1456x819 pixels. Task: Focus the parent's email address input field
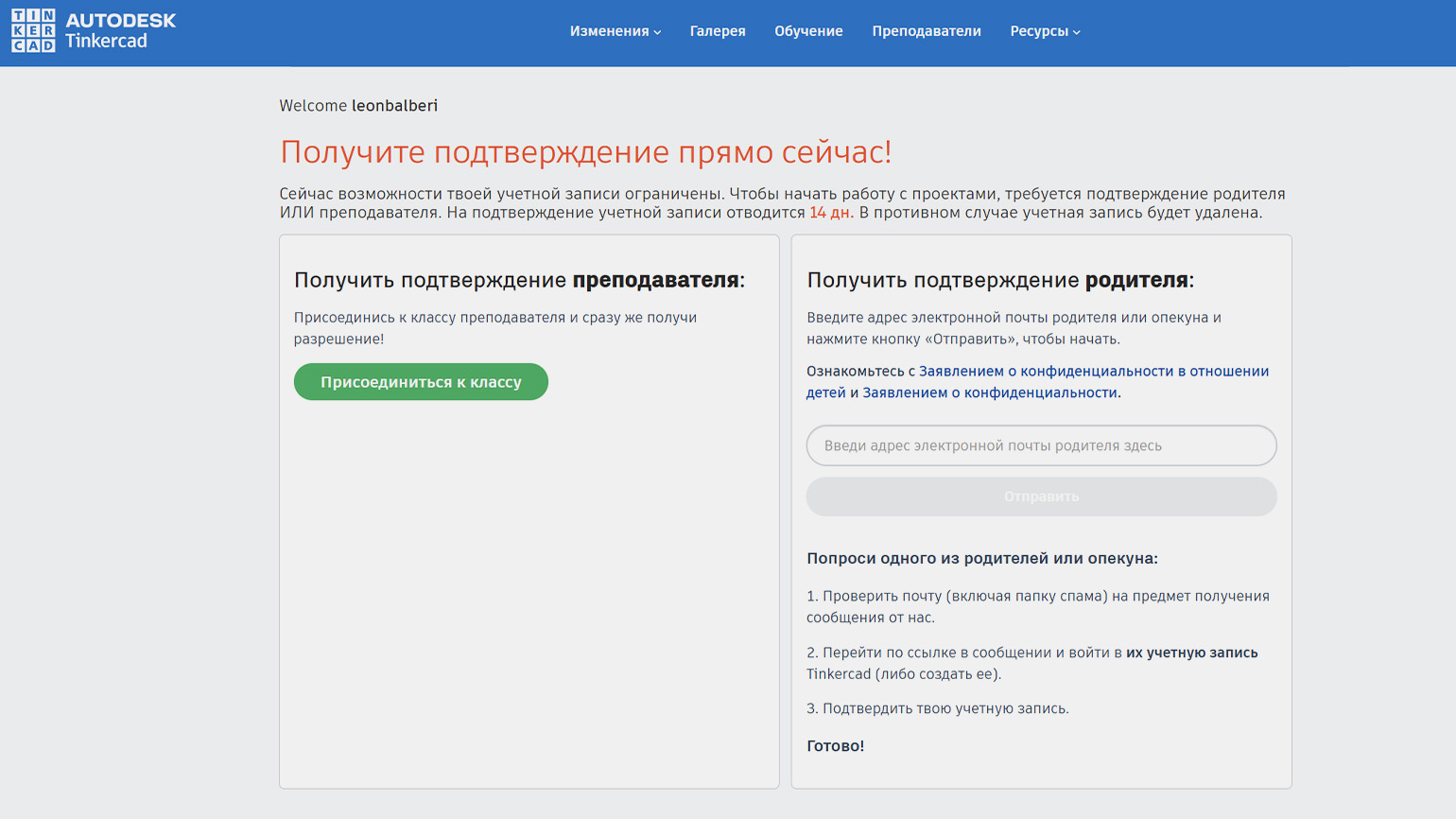pyautogui.click(x=1041, y=445)
